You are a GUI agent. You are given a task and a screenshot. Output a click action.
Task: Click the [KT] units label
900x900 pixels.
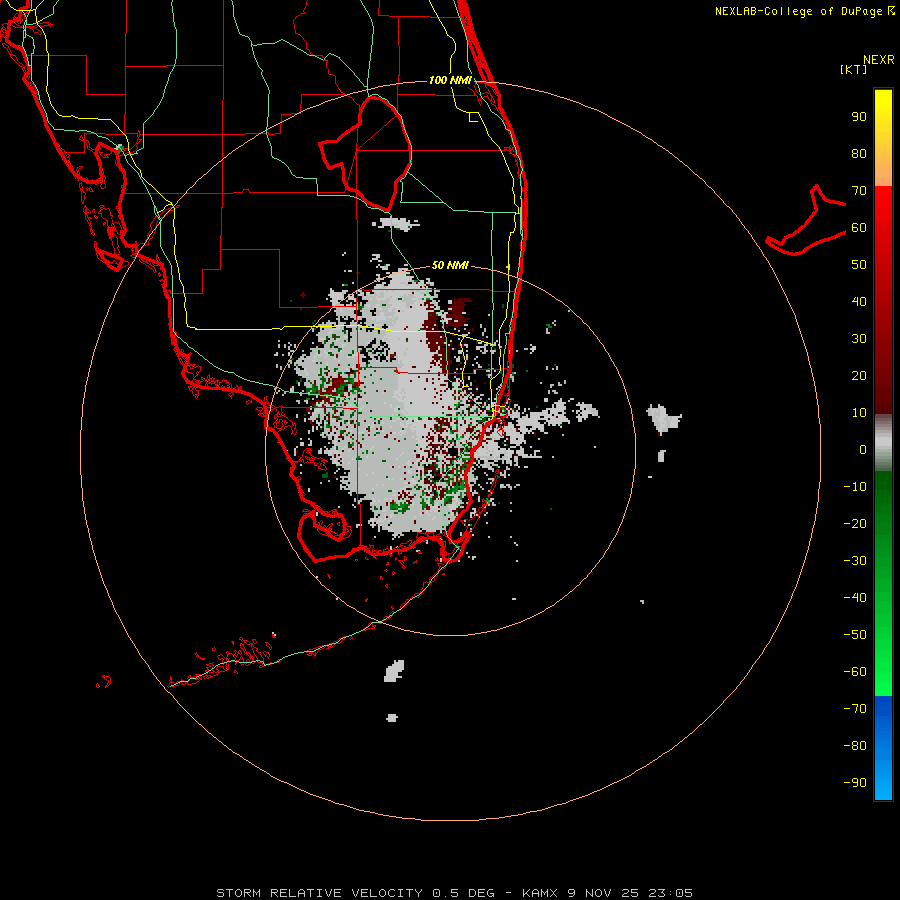point(854,69)
